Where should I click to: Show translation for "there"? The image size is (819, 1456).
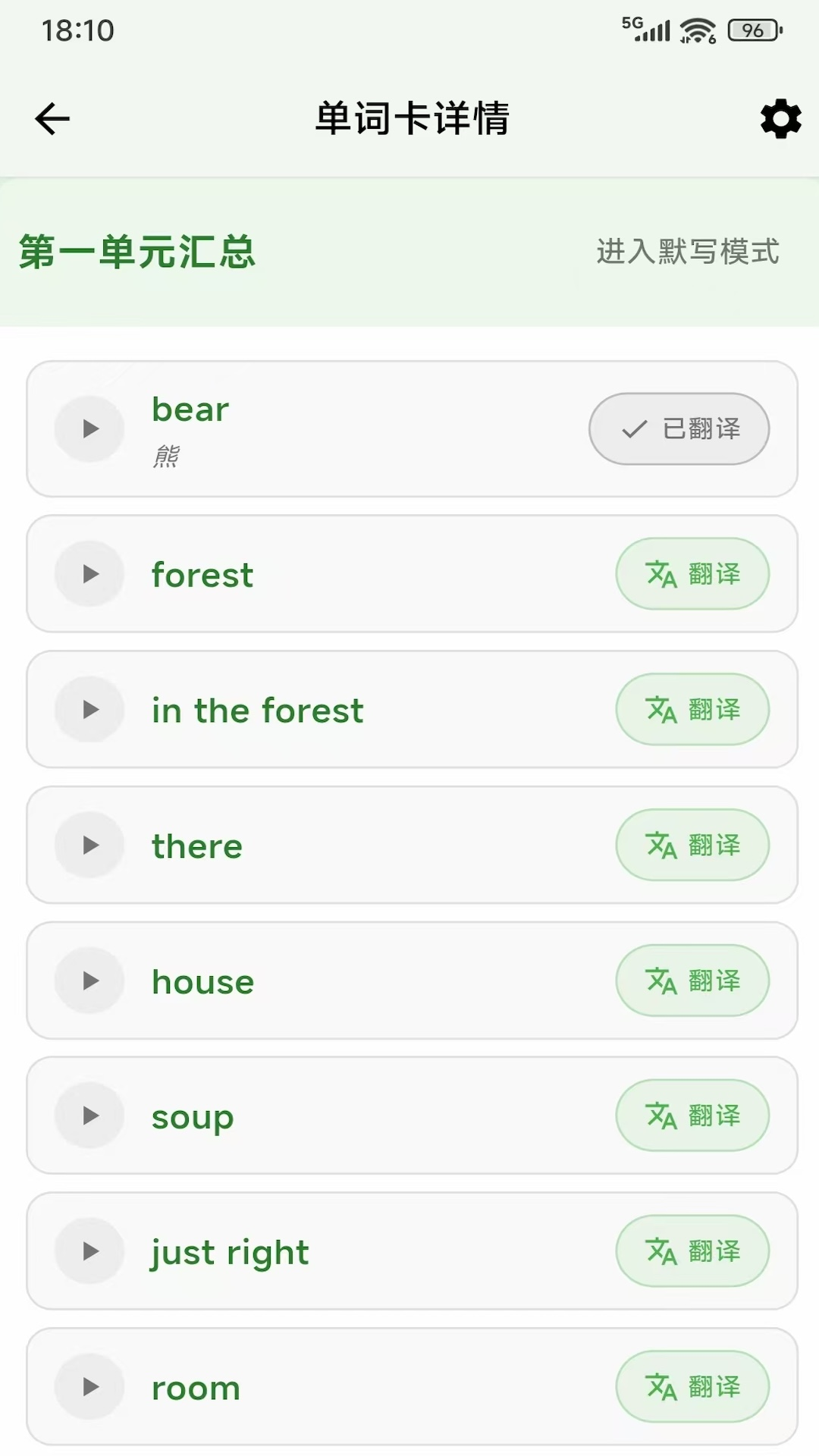(692, 845)
